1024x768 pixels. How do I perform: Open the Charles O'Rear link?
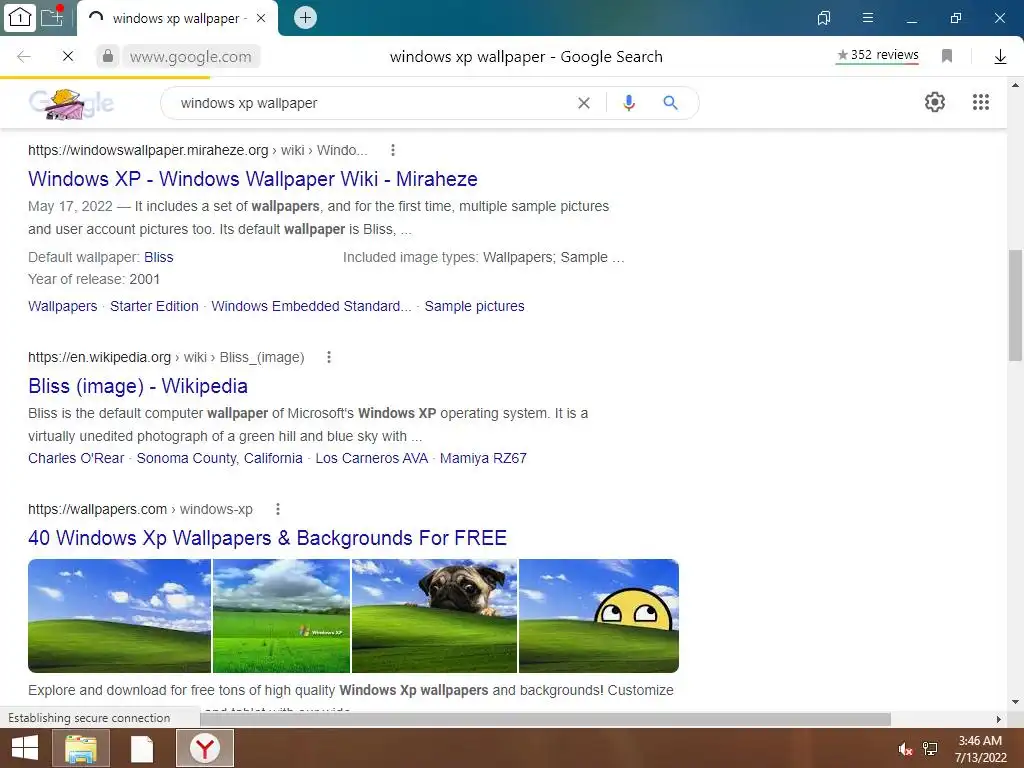pyautogui.click(x=76, y=458)
